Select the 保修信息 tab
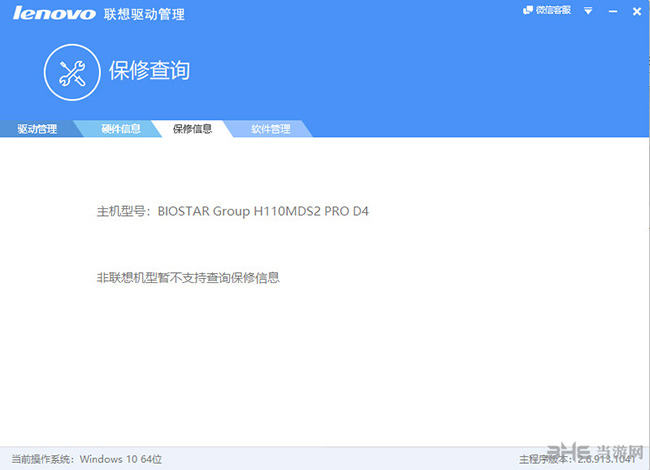 [192, 129]
